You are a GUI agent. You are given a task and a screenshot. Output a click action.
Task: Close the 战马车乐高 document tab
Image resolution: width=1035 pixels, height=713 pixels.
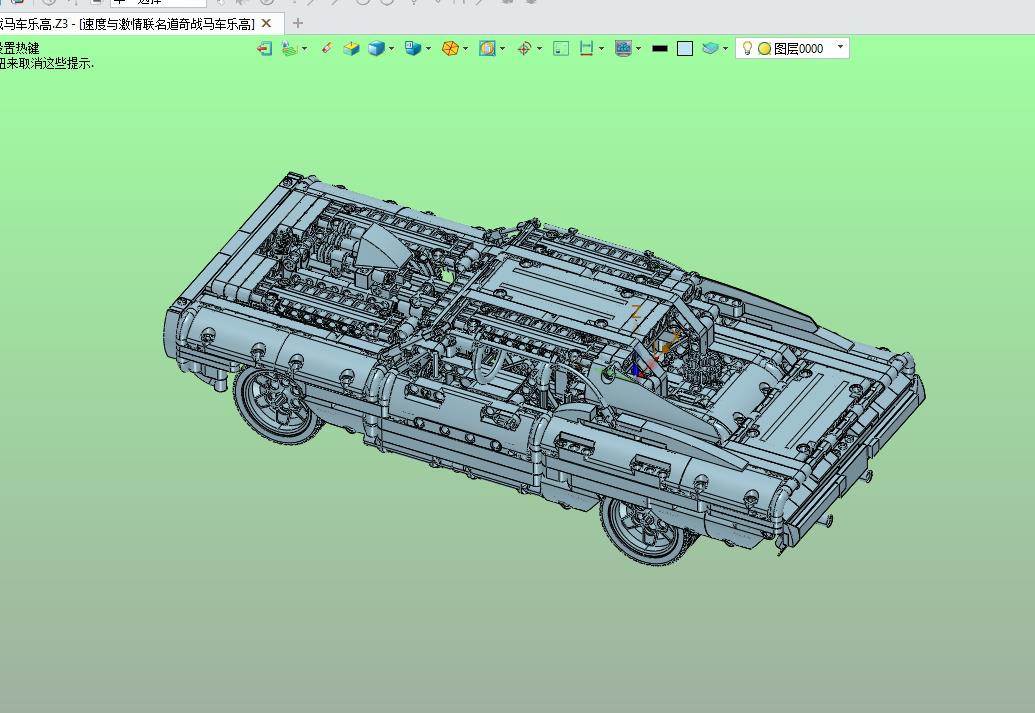pyautogui.click(x=267, y=23)
